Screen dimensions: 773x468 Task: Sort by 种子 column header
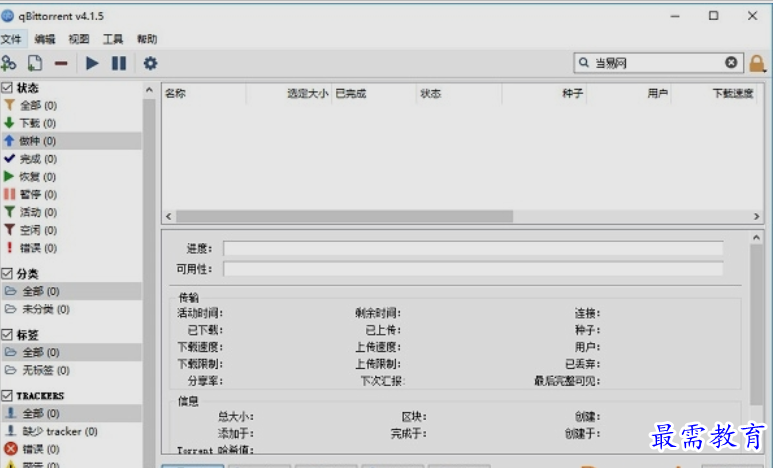(545, 93)
